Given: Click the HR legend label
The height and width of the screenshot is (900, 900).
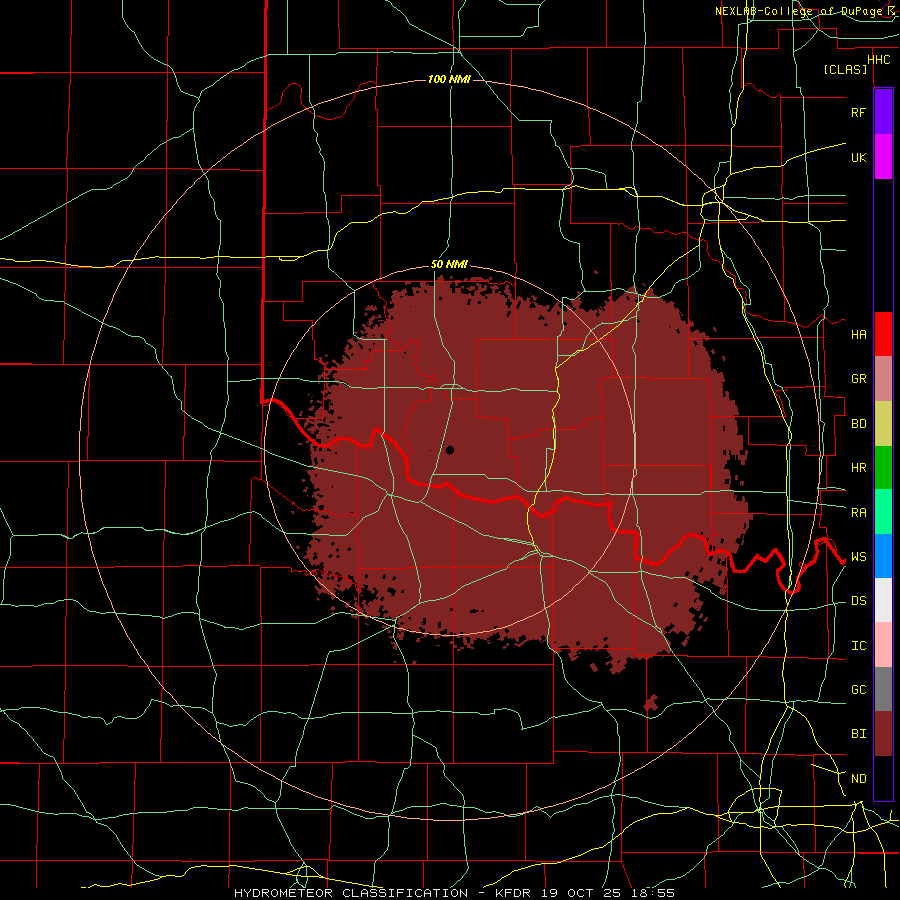Looking at the screenshot, I should (x=858, y=468).
